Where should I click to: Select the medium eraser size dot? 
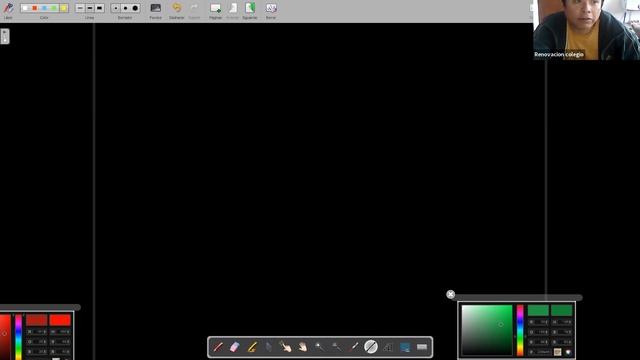coord(125,8)
